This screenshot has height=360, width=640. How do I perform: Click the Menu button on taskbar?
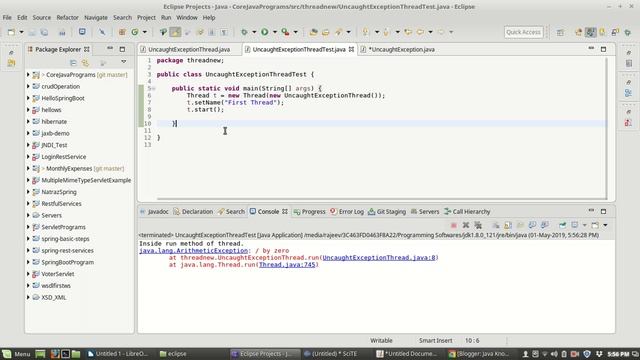pyautogui.click(x=16, y=354)
